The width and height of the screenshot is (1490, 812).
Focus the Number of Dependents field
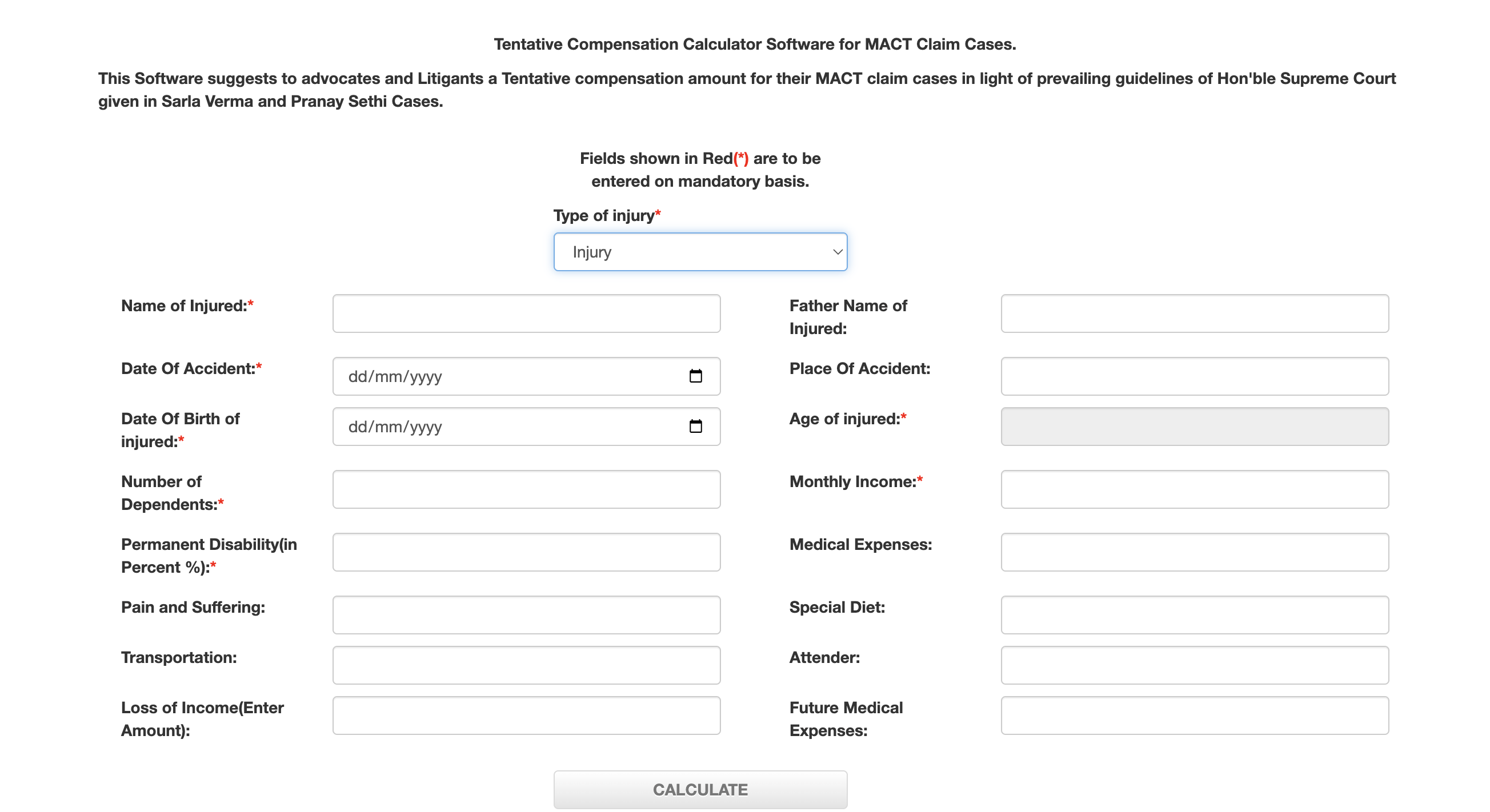[x=526, y=489]
